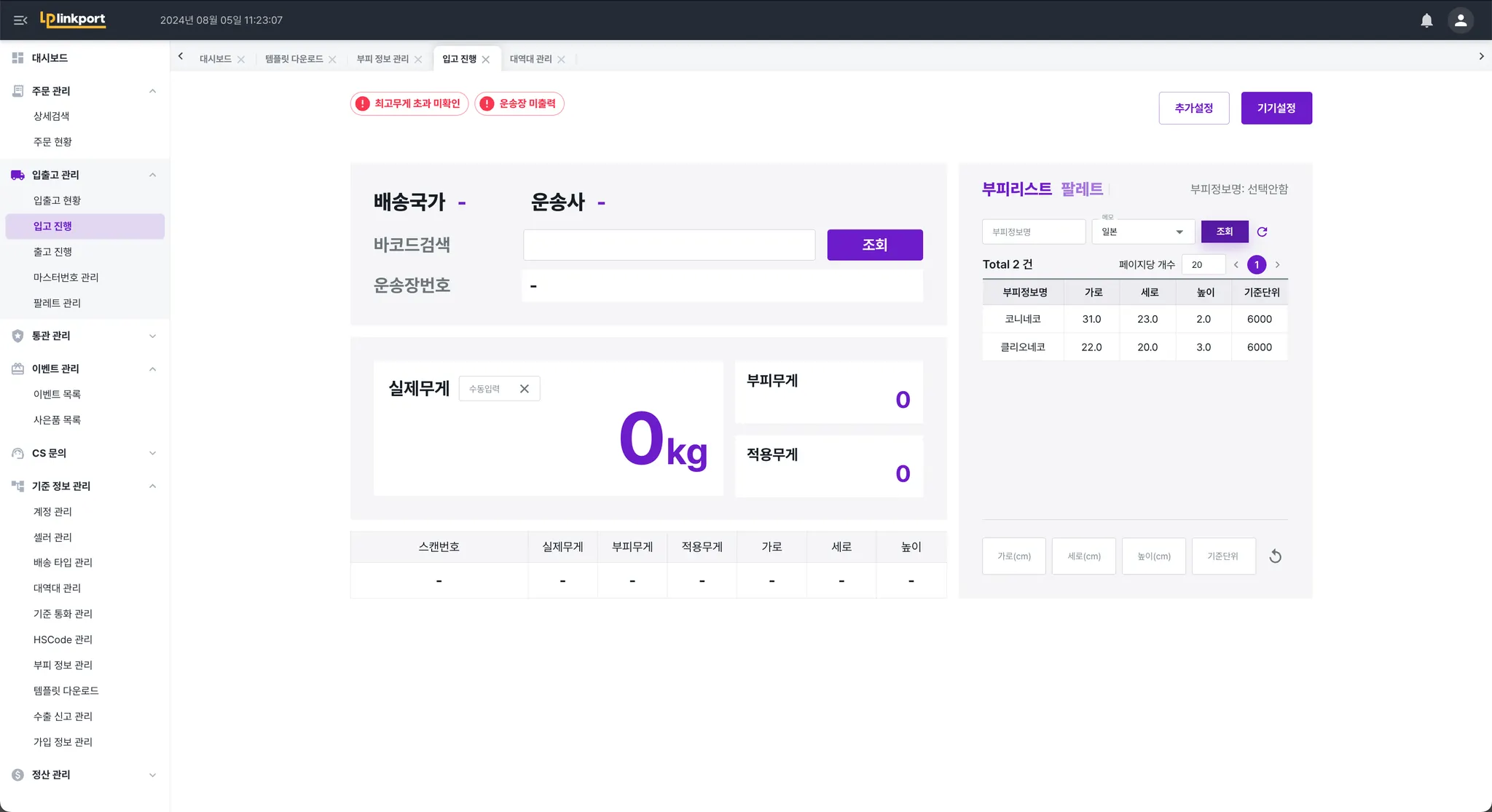
Task: Click the large 조회 barcode search button
Action: [x=874, y=245]
